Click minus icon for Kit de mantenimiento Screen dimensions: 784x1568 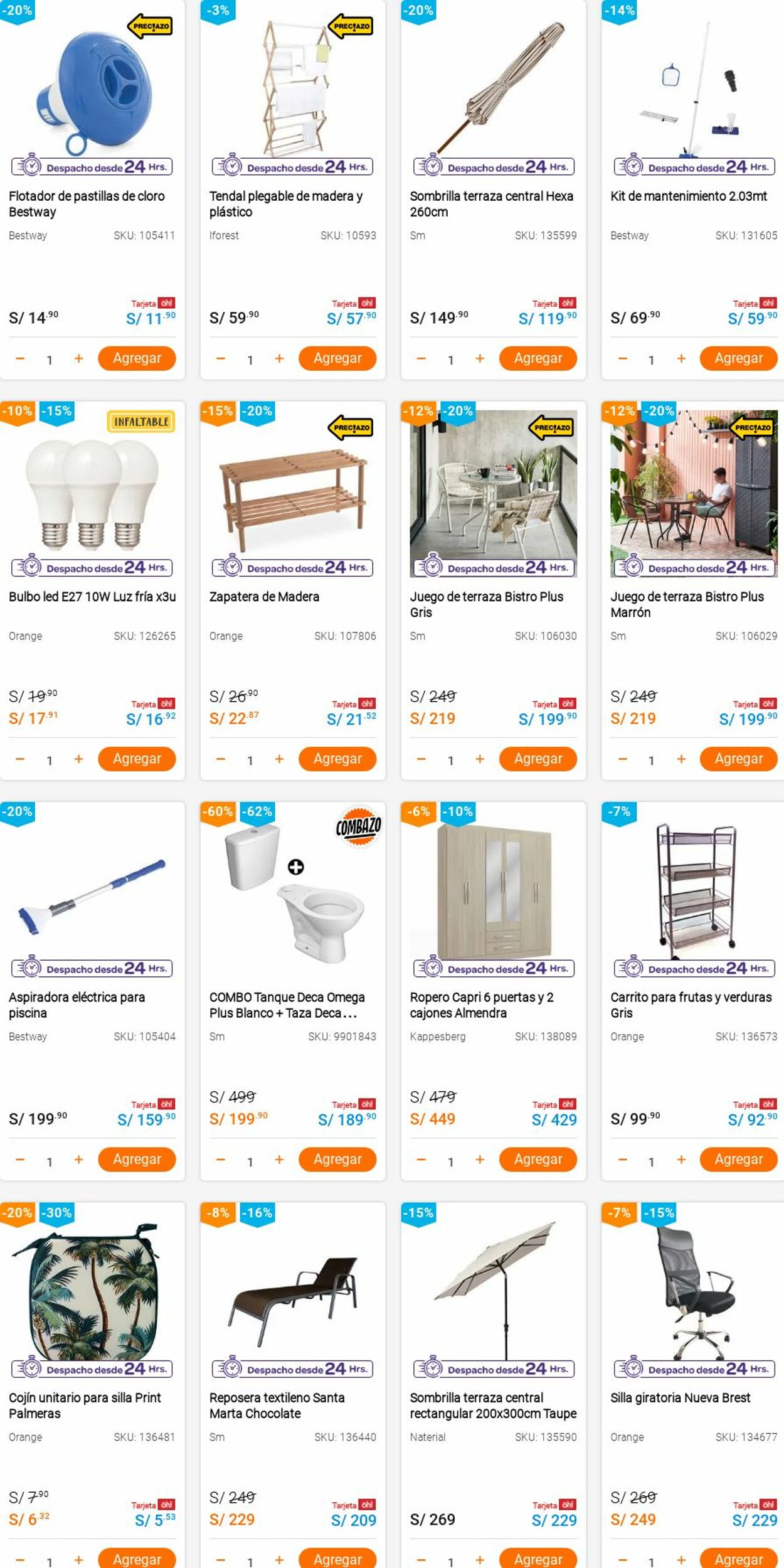click(x=622, y=359)
